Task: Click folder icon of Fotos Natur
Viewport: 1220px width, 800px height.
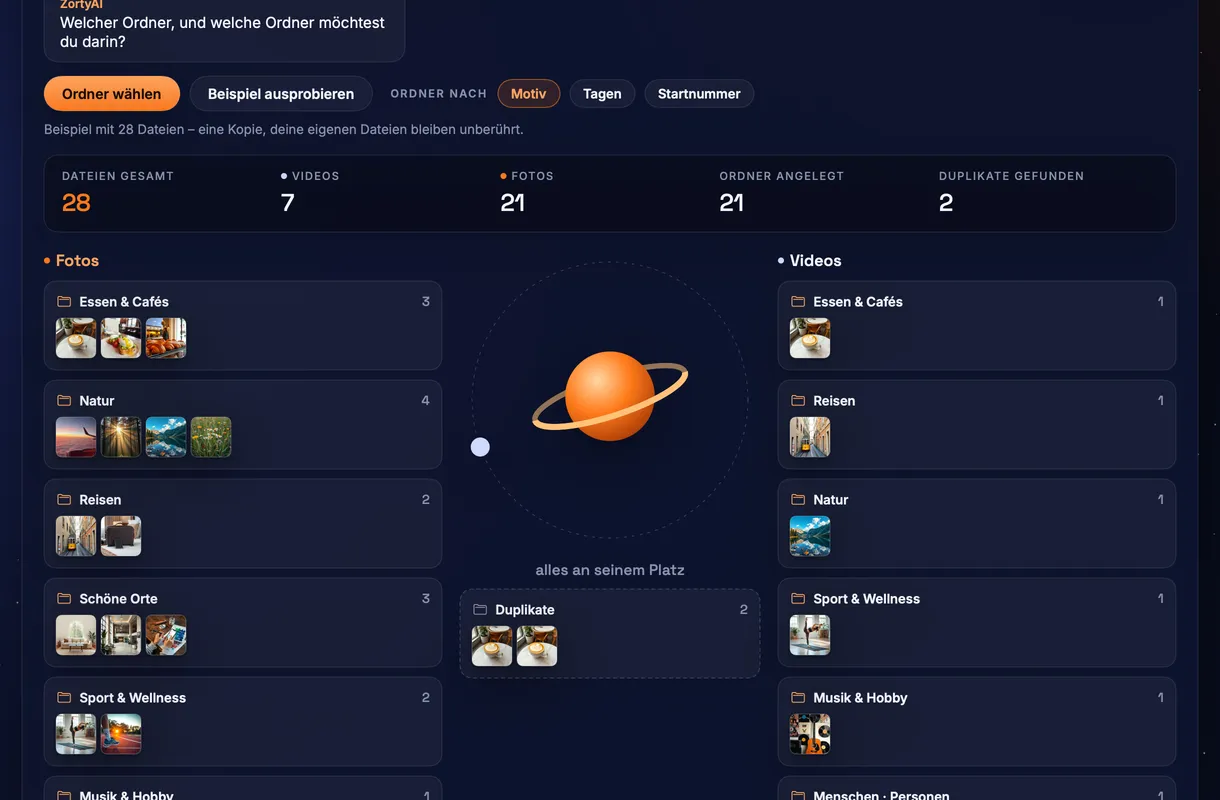Action: 64,400
